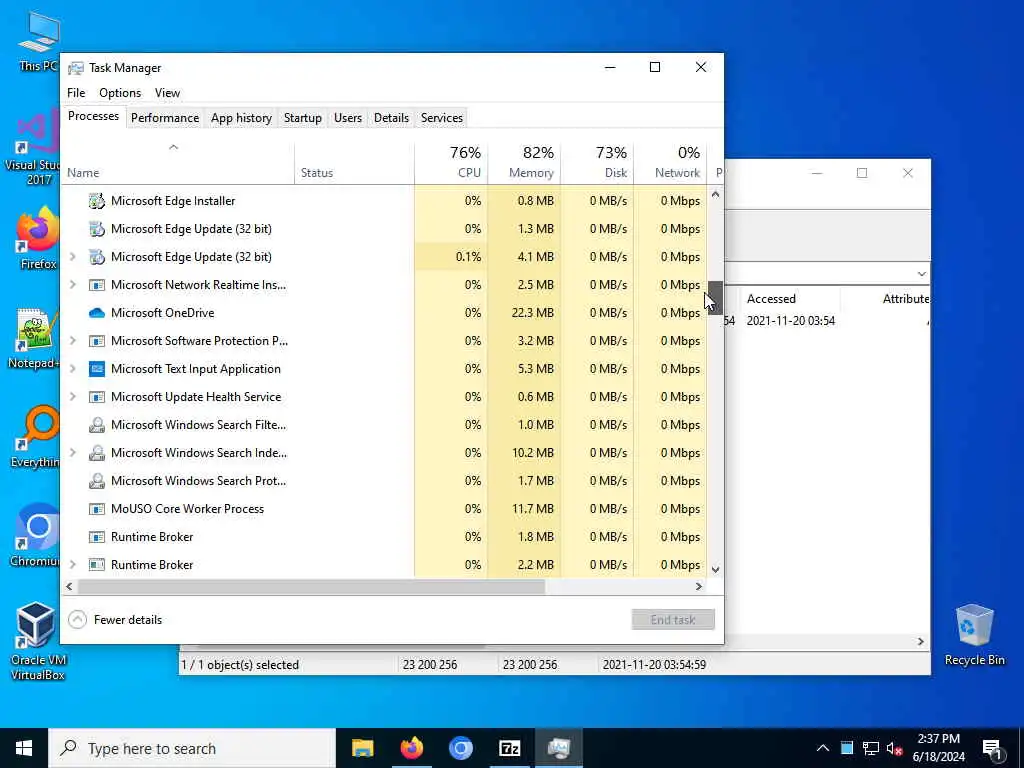Open the Options menu

pyautogui.click(x=120, y=93)
